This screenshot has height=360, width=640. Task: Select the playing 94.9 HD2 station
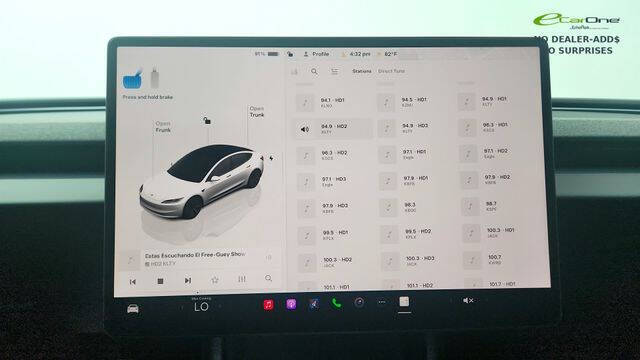(332, 129)
